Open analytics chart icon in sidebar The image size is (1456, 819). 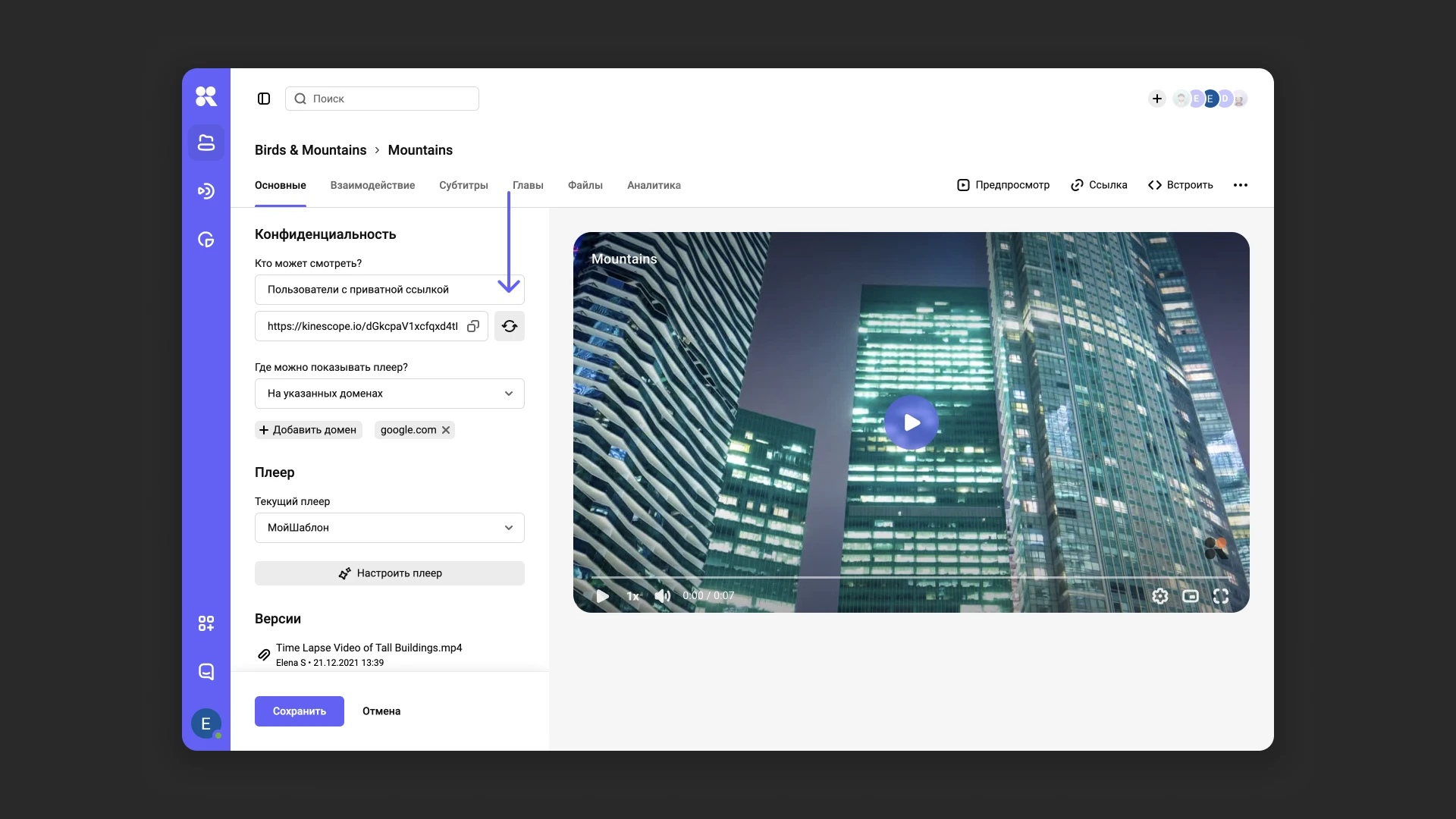(206, 240)
